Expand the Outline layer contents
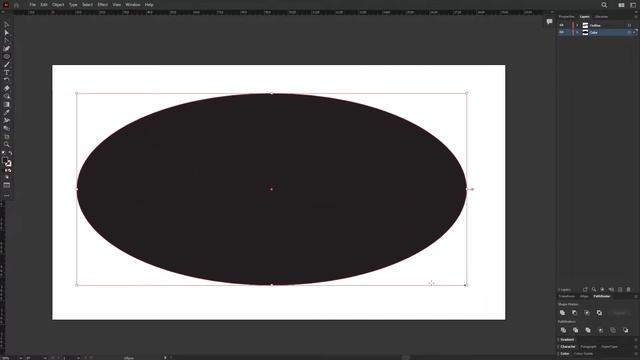 click(577, 25)
